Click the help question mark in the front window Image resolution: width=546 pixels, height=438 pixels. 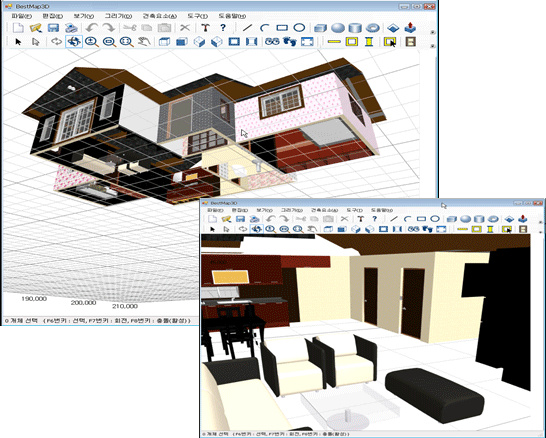click(x=374, y=219)
